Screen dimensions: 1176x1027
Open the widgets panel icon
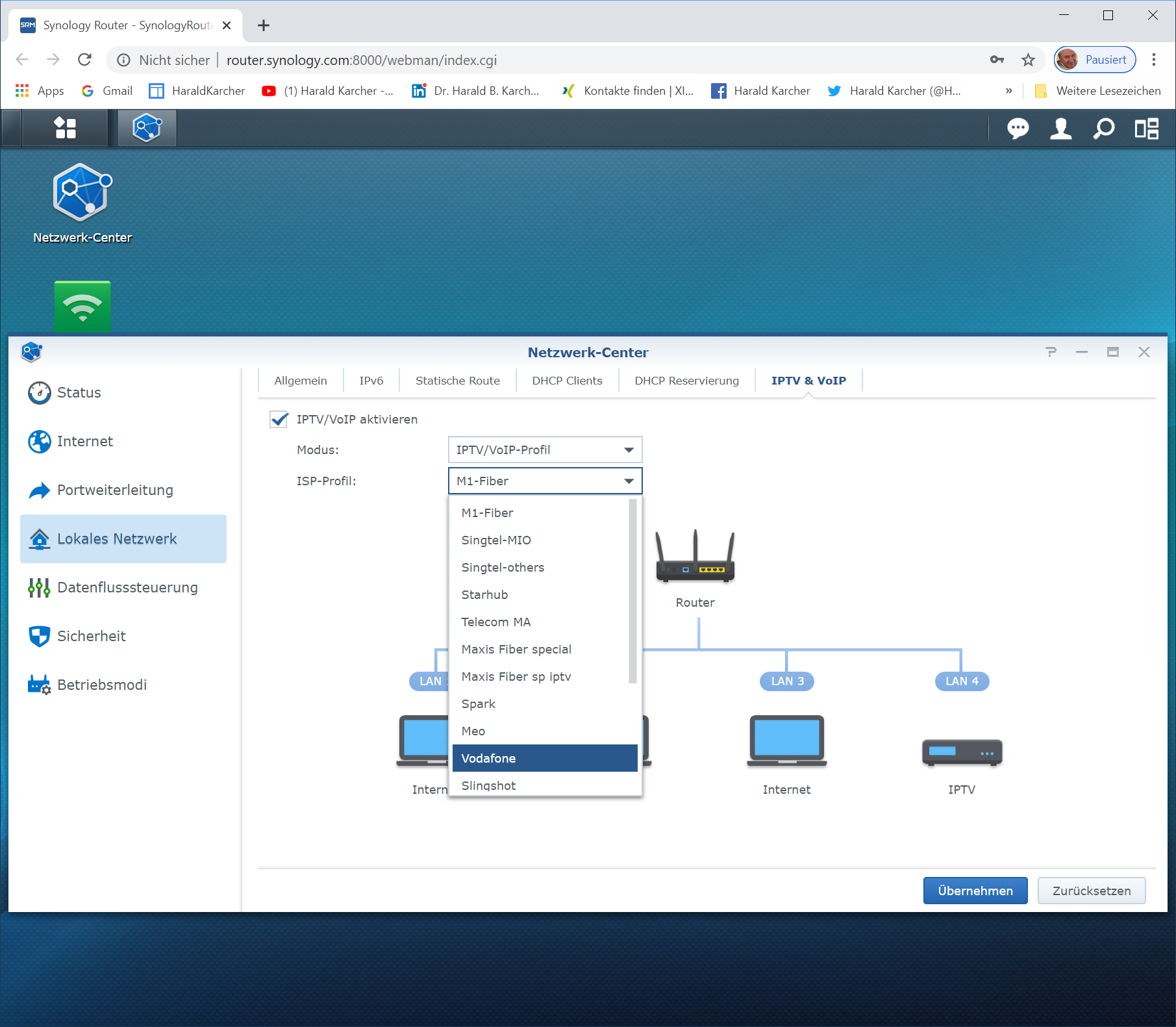(1146, 129)
